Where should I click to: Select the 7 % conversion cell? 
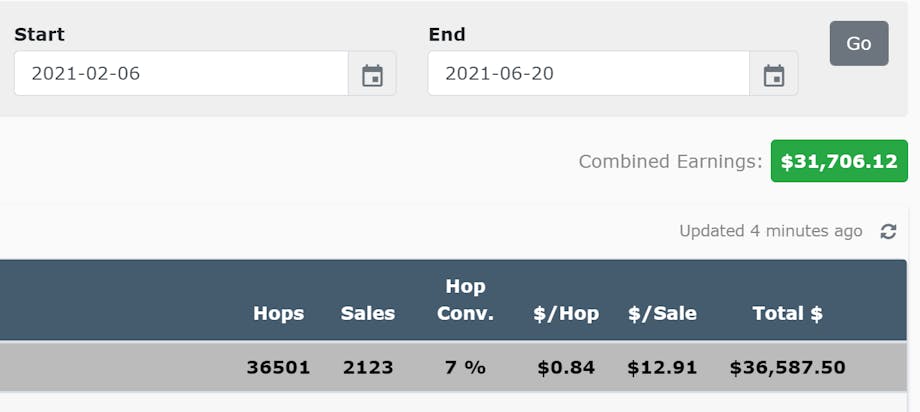tap(465, 367)
